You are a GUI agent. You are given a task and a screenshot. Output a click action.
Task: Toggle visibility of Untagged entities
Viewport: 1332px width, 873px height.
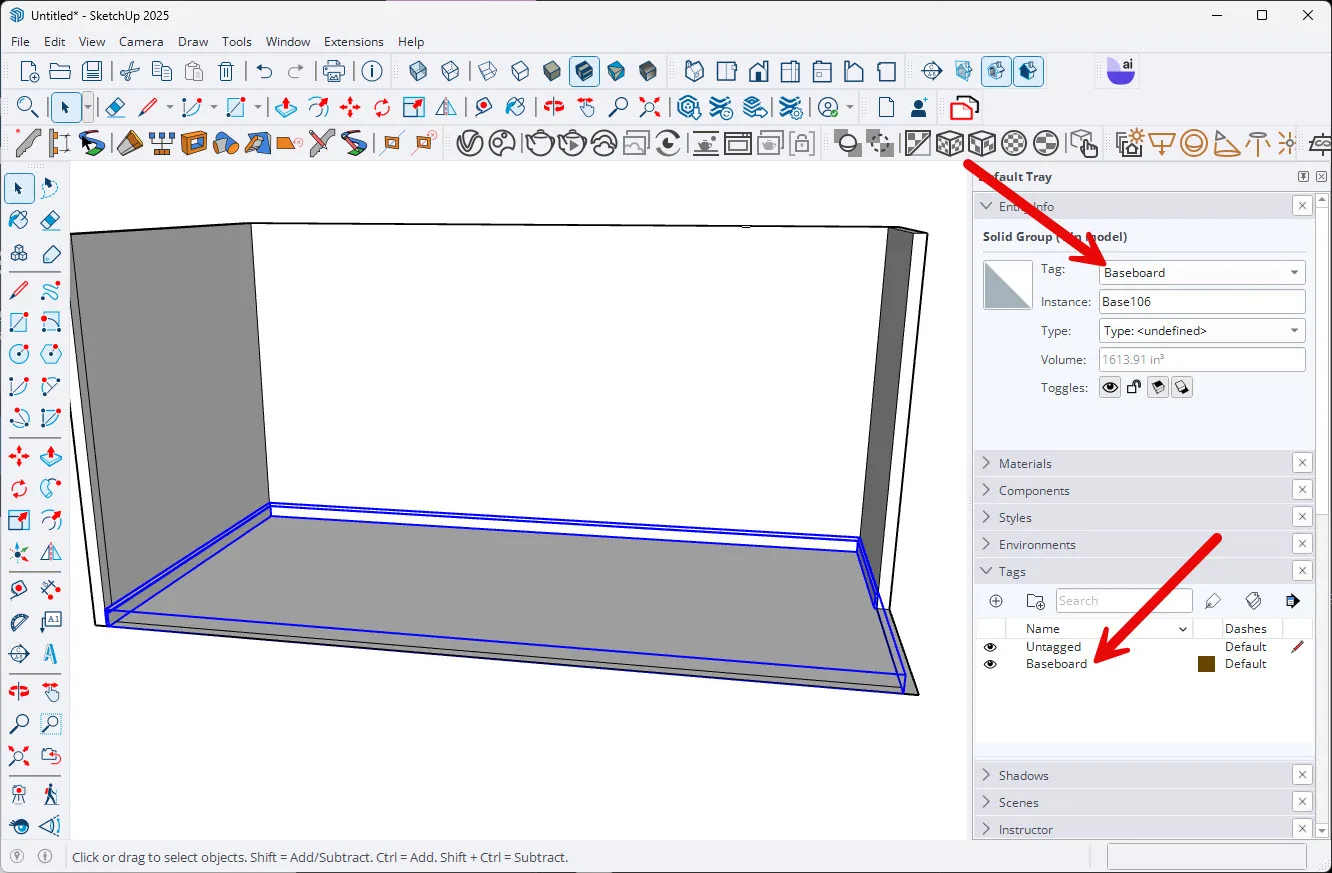[990, 647]
